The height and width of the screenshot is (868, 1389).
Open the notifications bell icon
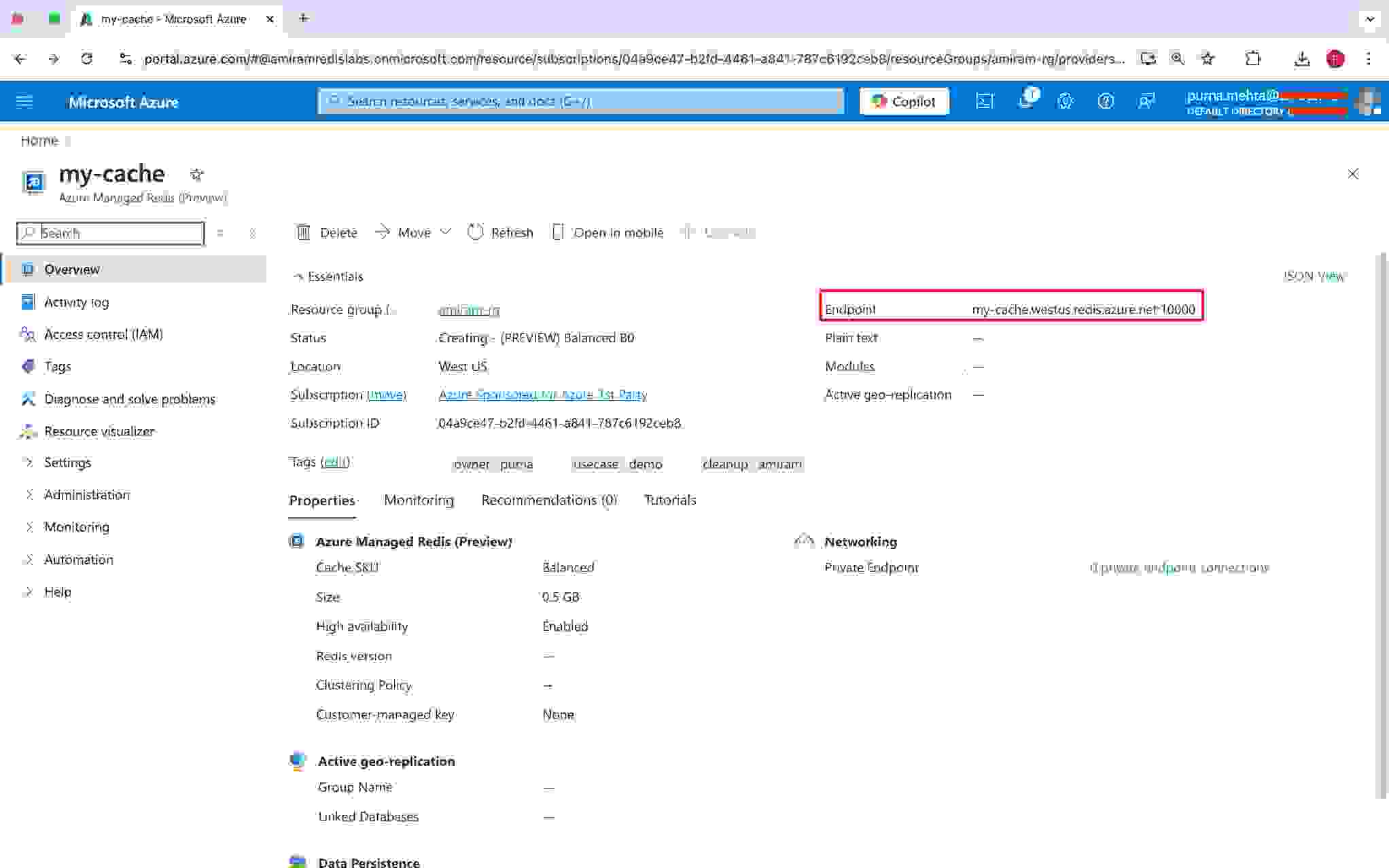(x=1025, y=101)
